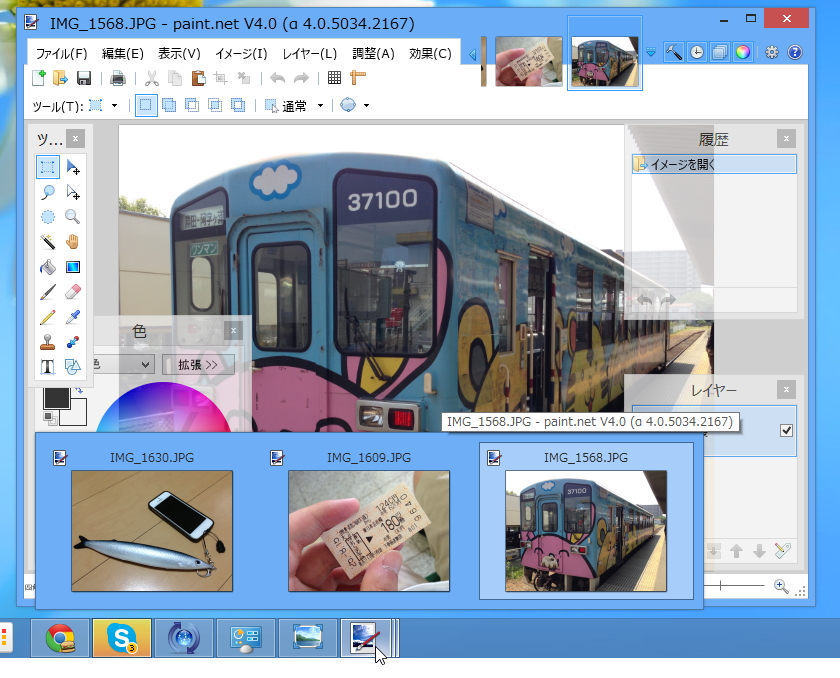Select the Gradient tool
This screenshot has width=840, height=678.
tap(73, 267)
